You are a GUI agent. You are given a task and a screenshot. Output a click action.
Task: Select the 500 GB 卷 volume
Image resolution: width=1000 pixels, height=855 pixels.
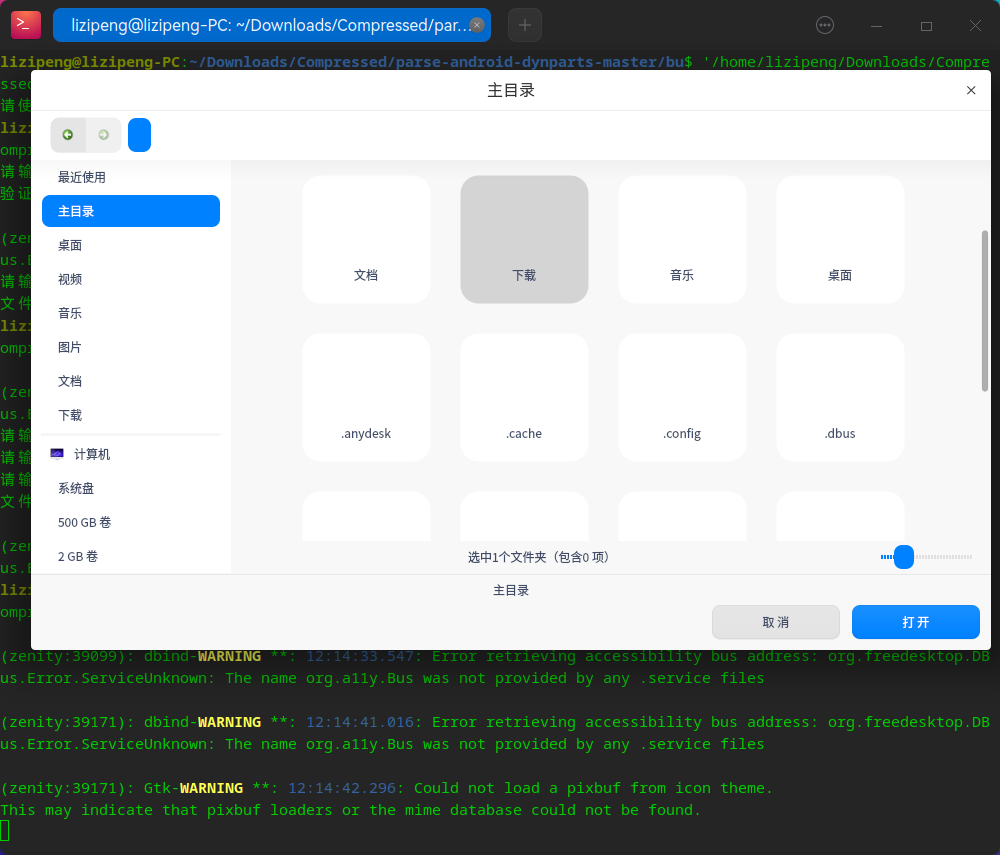coord(84,522)
